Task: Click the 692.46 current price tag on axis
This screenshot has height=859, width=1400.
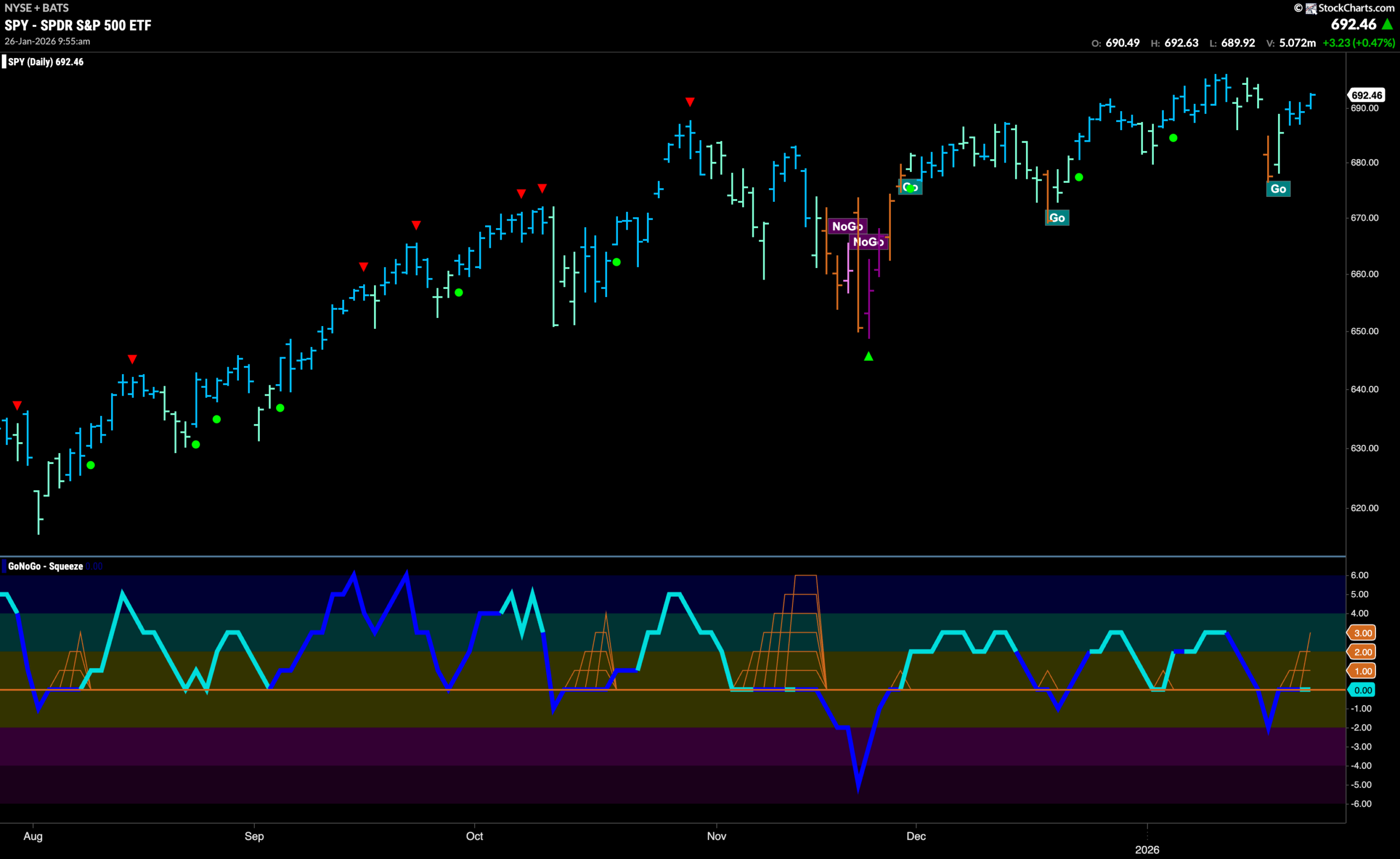Action: coord(1367,96)
